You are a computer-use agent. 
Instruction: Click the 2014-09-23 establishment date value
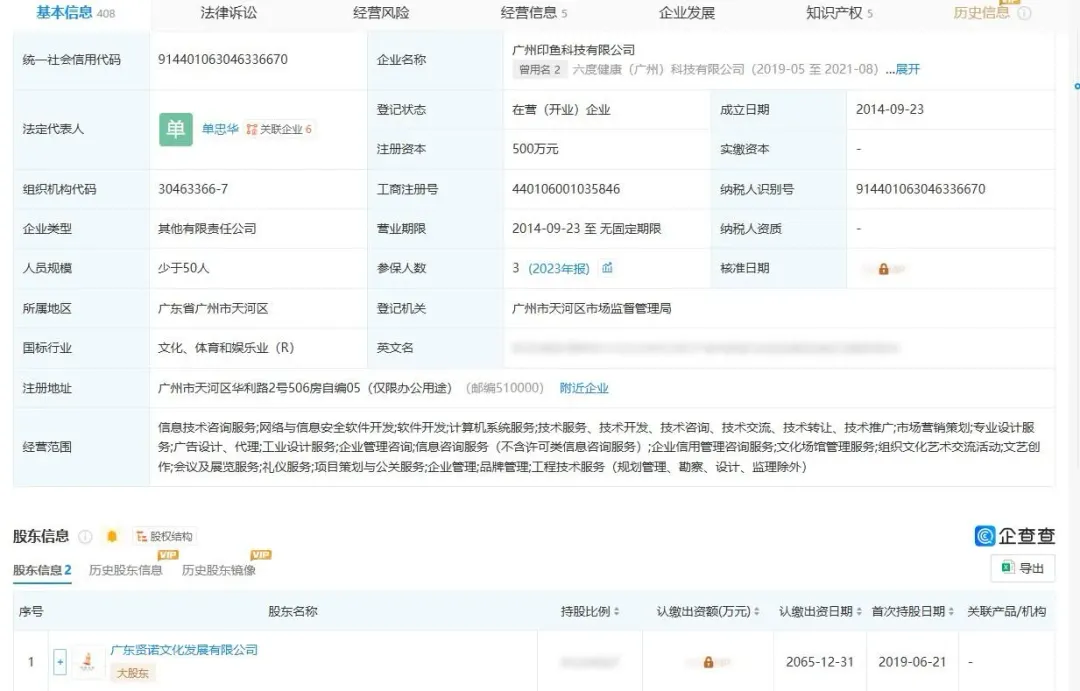coord(890,110)
